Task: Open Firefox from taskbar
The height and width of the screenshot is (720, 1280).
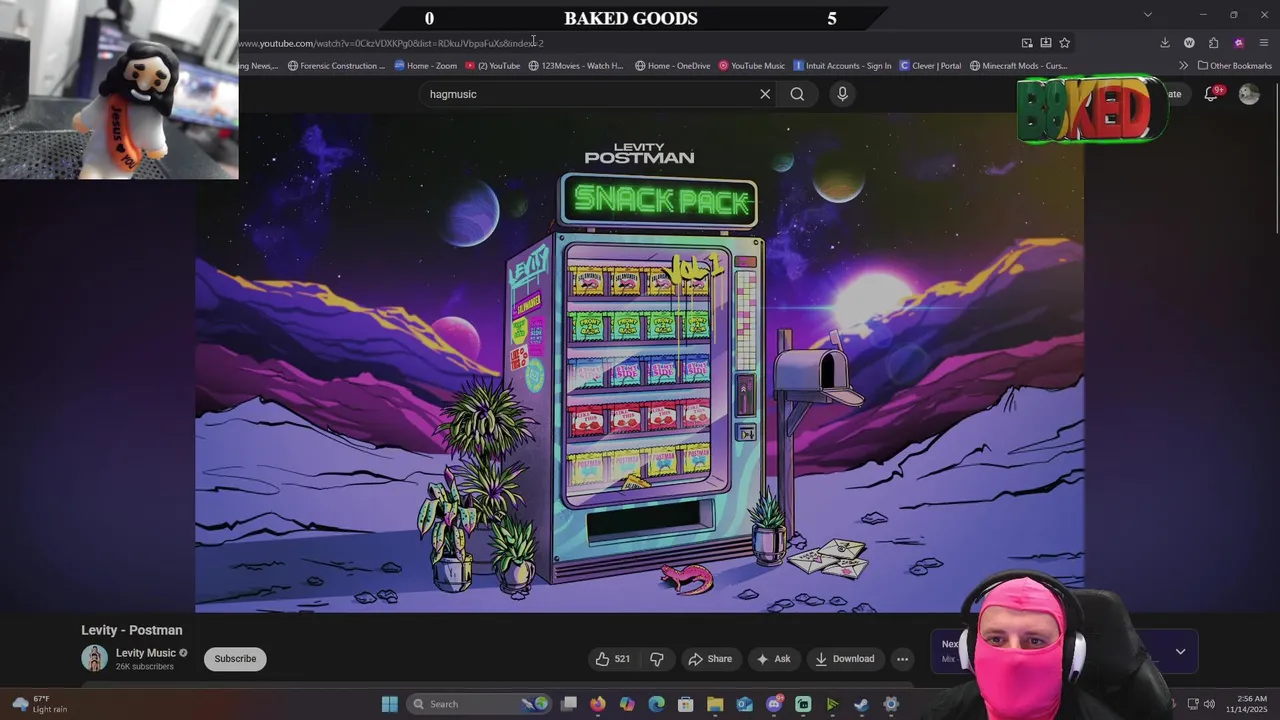Action: (598, 704)
